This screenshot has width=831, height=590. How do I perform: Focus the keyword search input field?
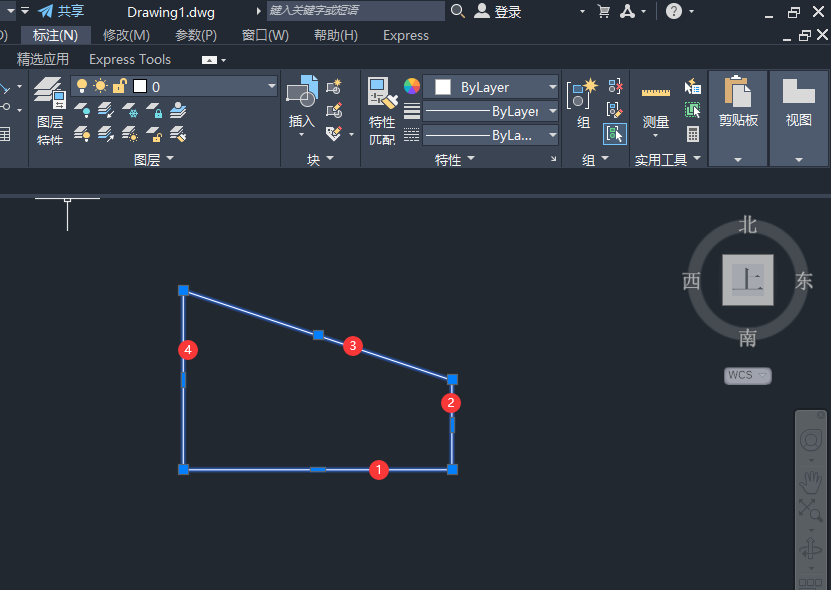click(x=356, y=11)
